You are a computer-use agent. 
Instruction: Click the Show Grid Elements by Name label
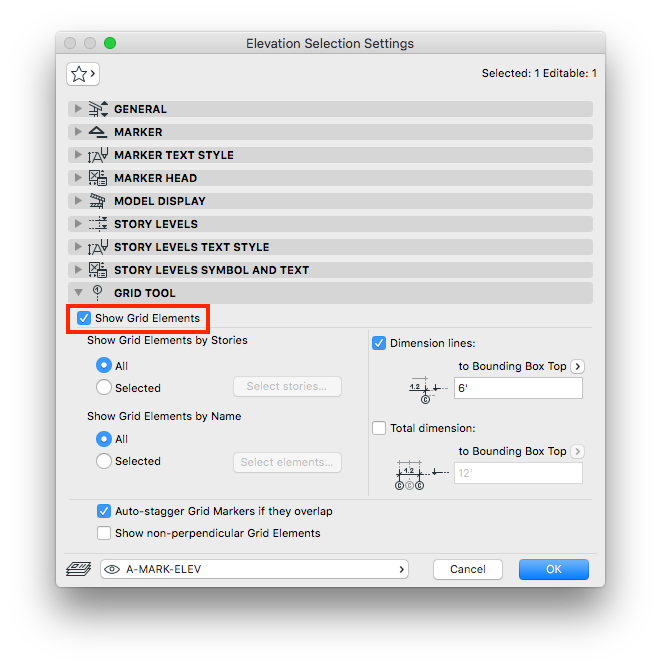tap(164, 416)
